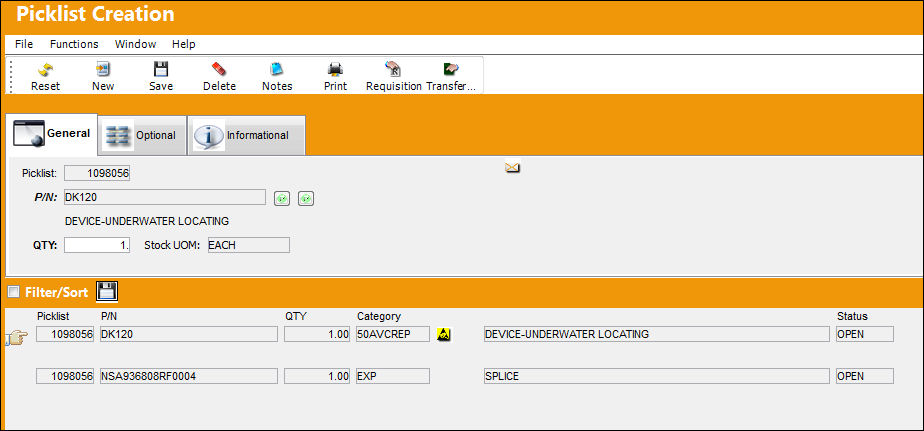The width and height of the screenshot is (924, 431).
Task: Click the envelope mail icon
Action: (513, 168)
